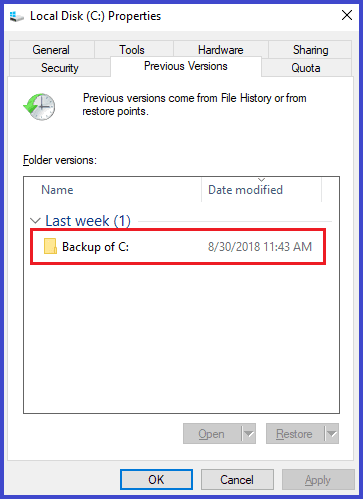
Task: Select the Backup of C: folder icon
Action: [50, 246]
